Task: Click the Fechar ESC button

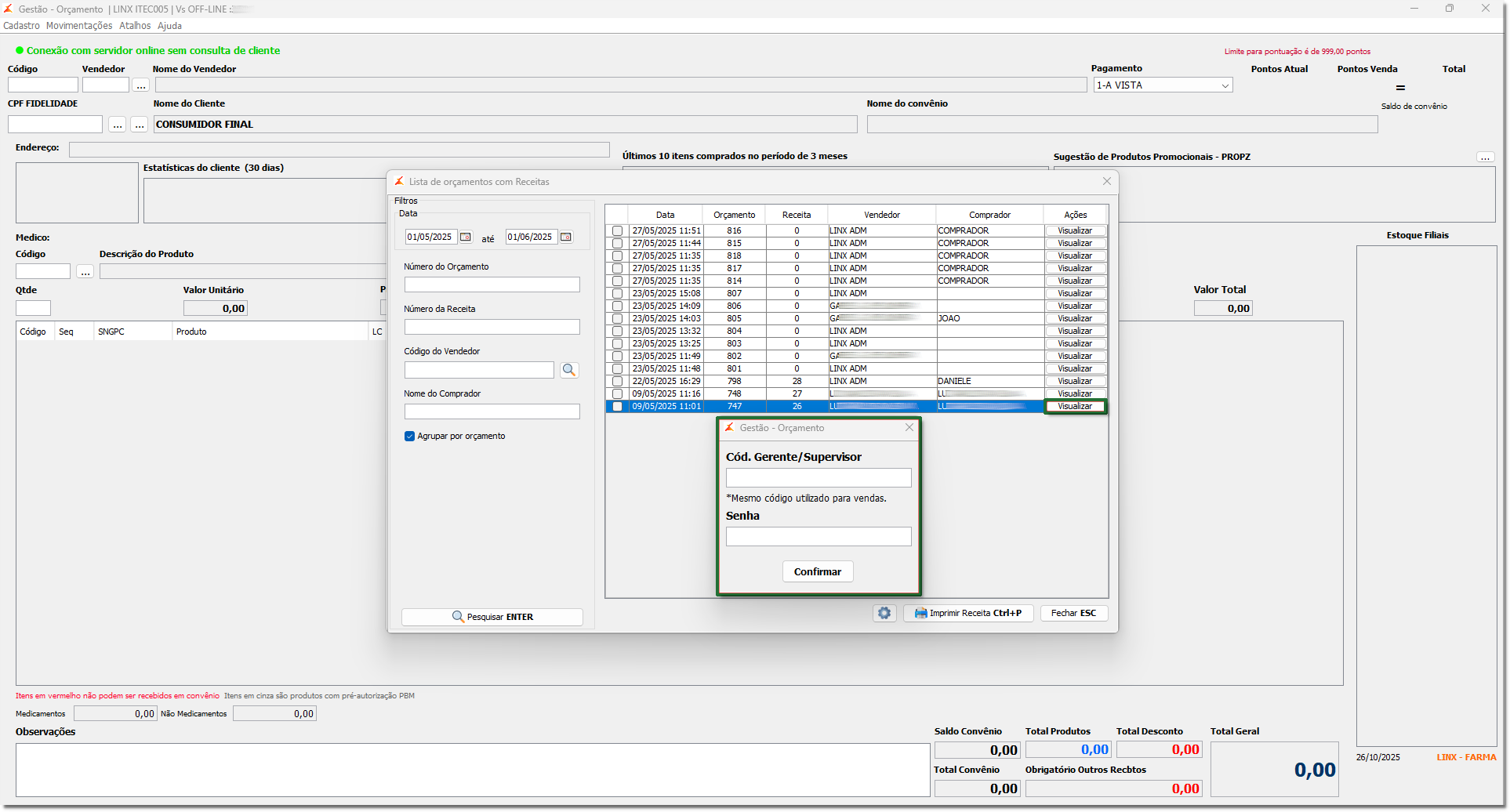Action: pos(1074,613)
